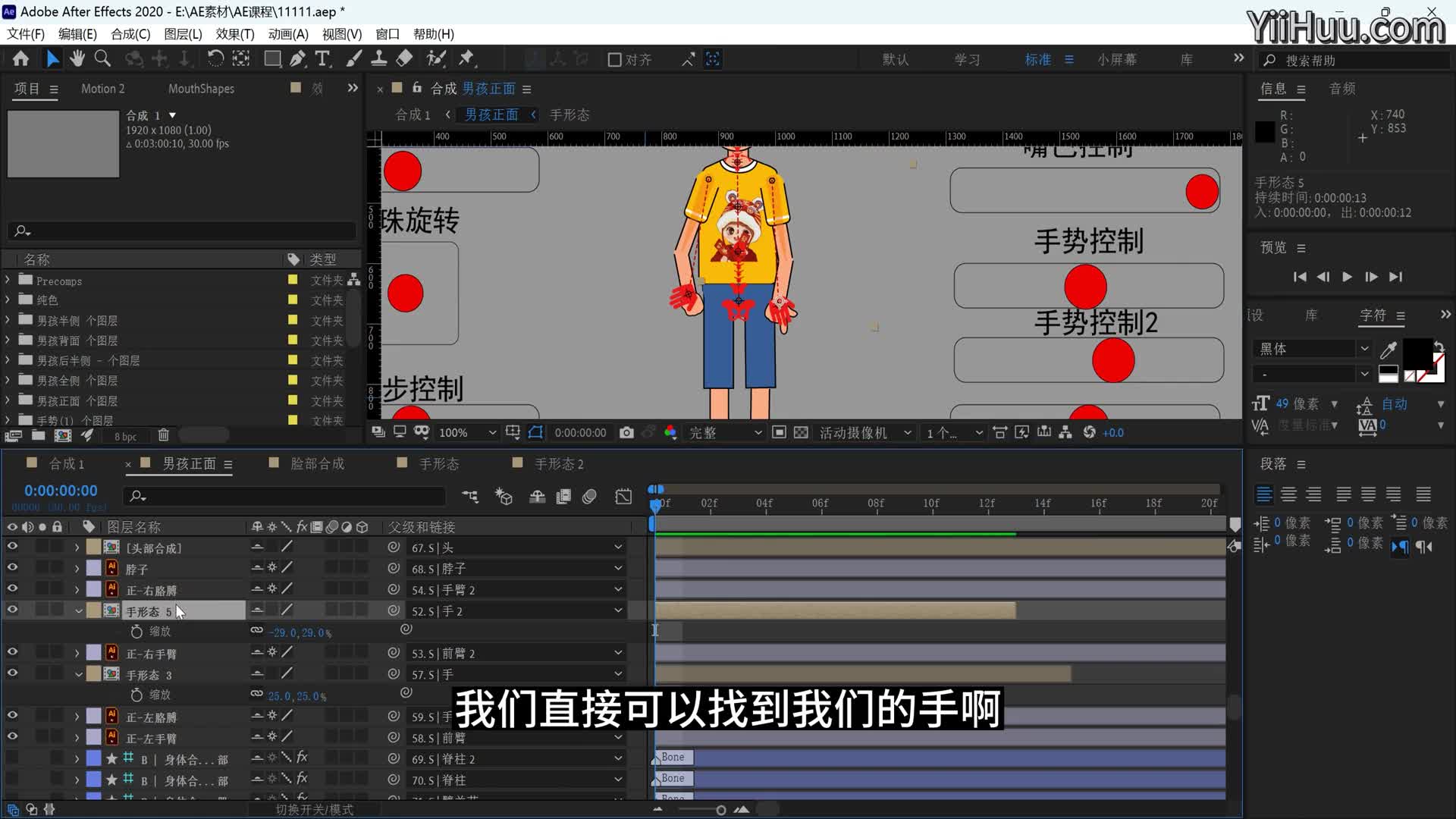Hide the 手形态 5 layer
Viewport: 1456px width, 819px height.
tap(12, 610)
